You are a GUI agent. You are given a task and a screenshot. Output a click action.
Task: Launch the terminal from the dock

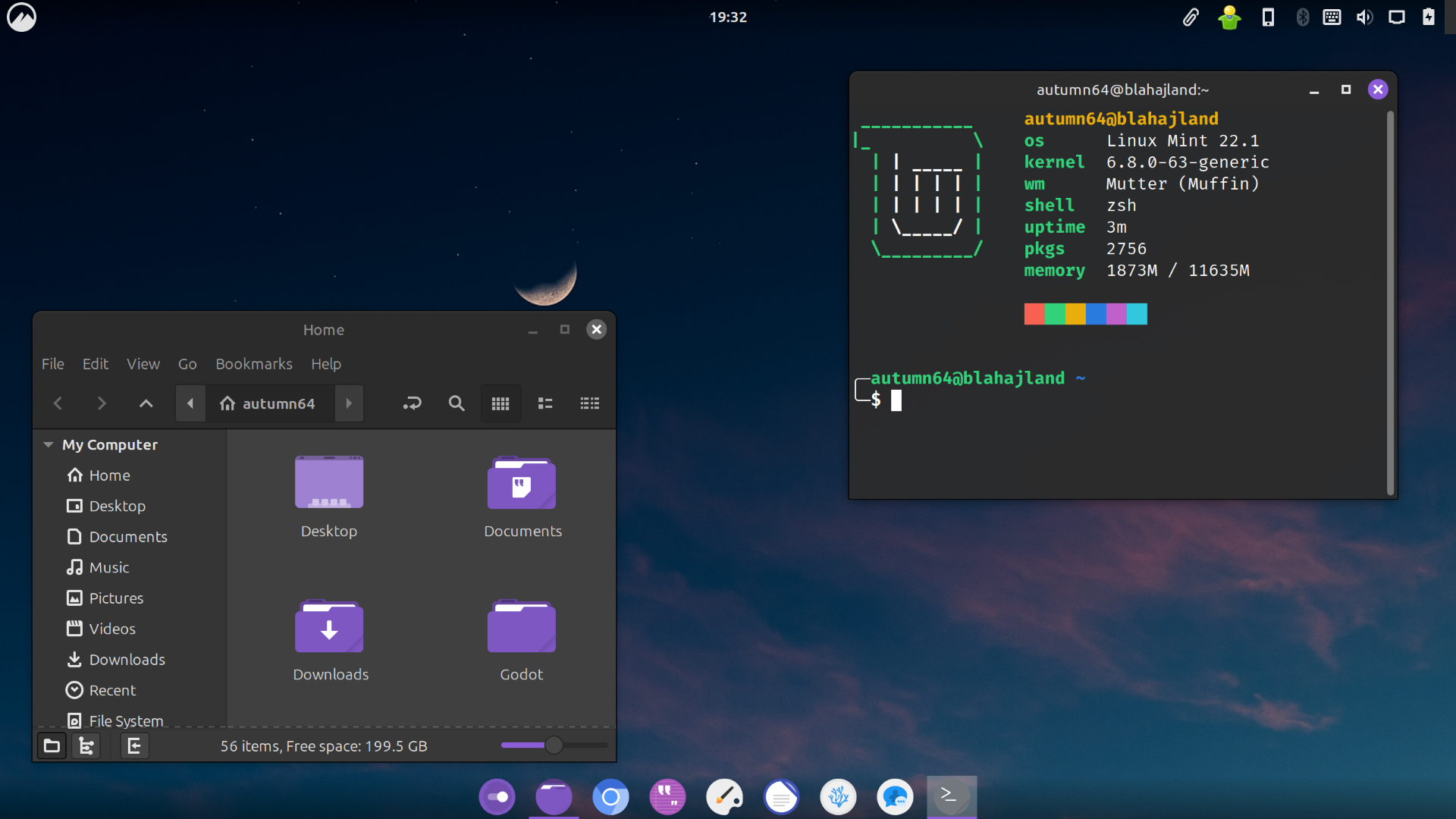pos(951,796)
